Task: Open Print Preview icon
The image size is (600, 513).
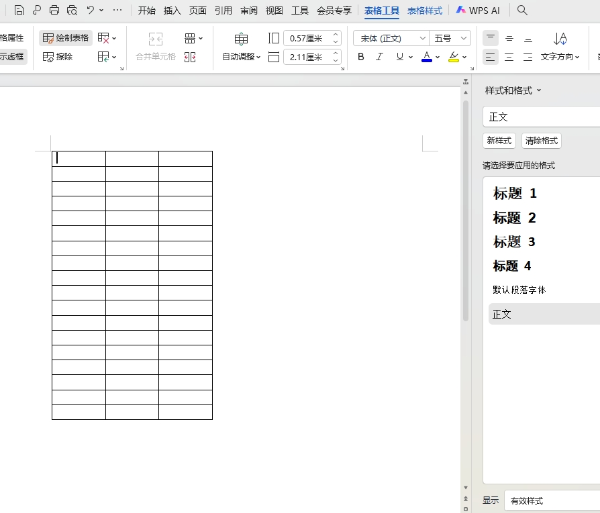Action: (72, 10)
